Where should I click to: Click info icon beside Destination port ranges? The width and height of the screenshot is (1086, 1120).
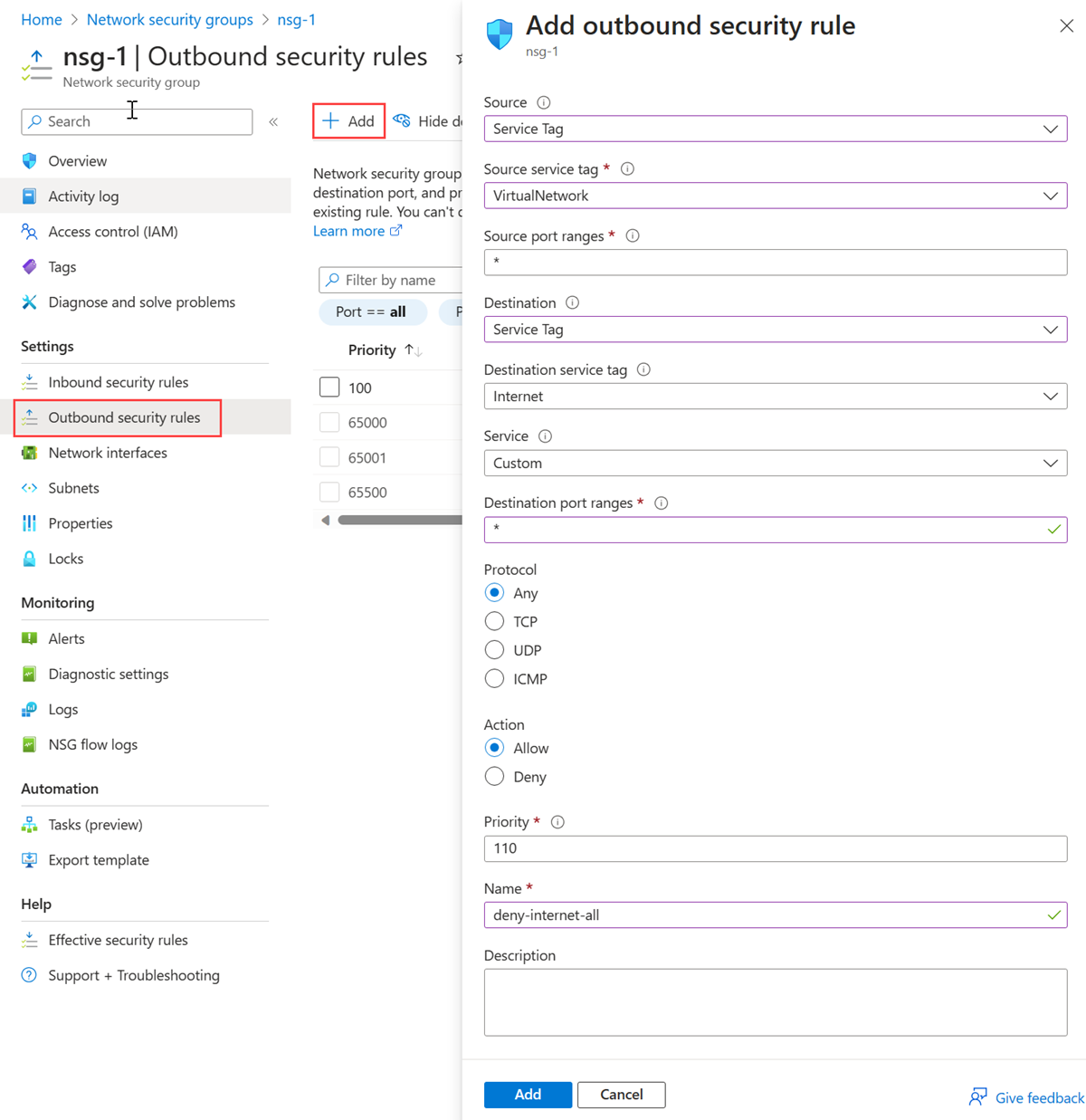coord(662,503)
